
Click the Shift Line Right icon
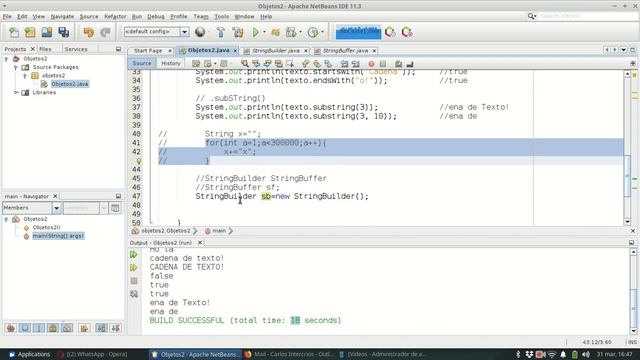click(x=356, y=64)
